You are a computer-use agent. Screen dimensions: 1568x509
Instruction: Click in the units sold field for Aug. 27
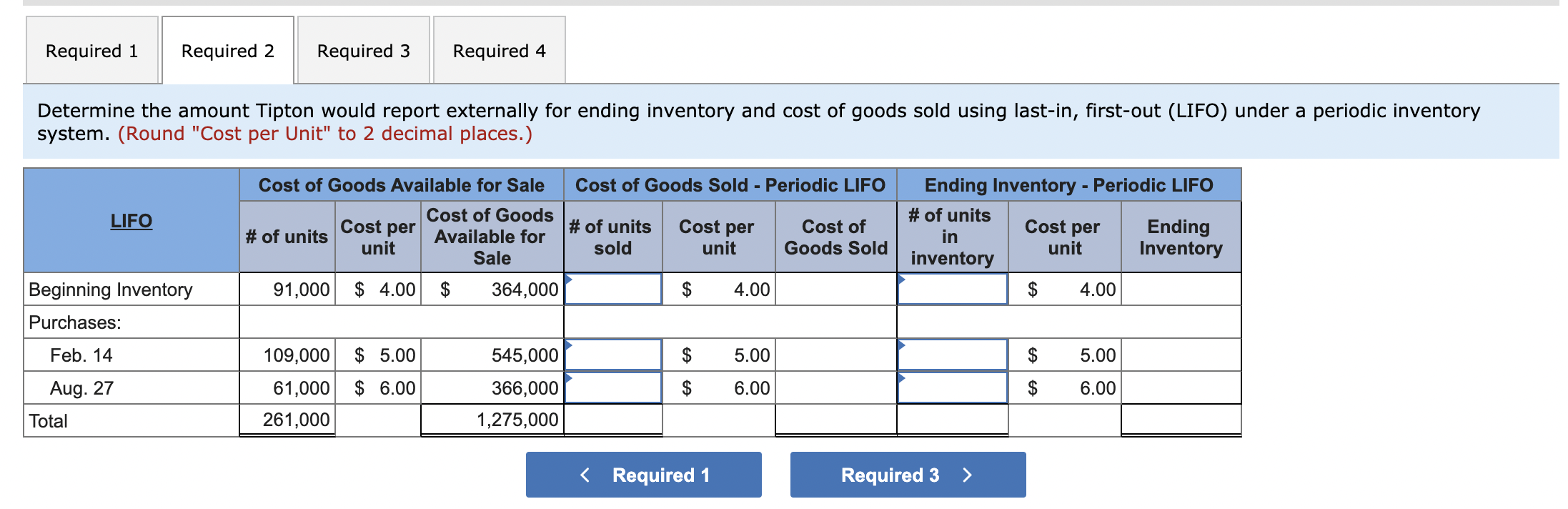pyautogui.click(x=612, y=387)
